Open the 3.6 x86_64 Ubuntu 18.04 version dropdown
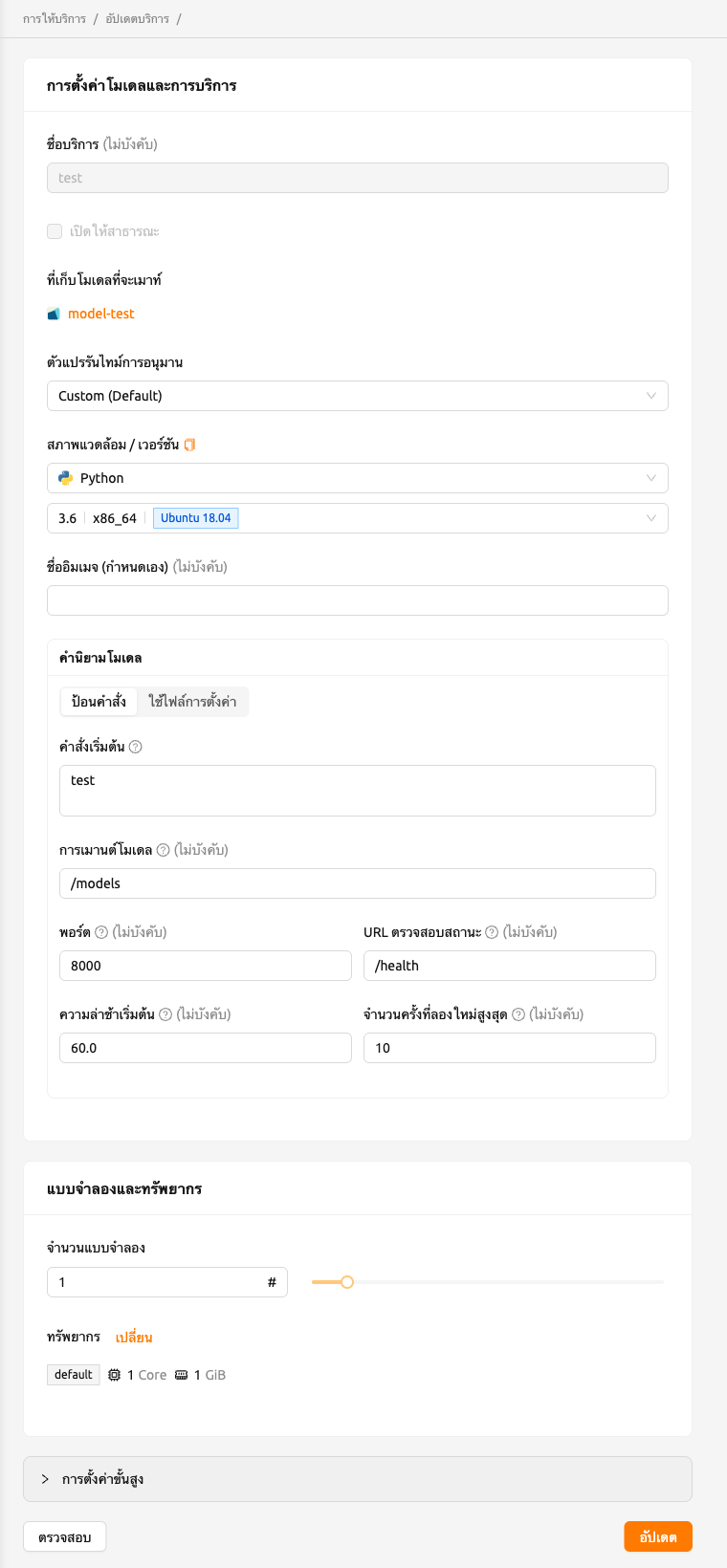Screen dimensions: 727x1568 point(358,518)
